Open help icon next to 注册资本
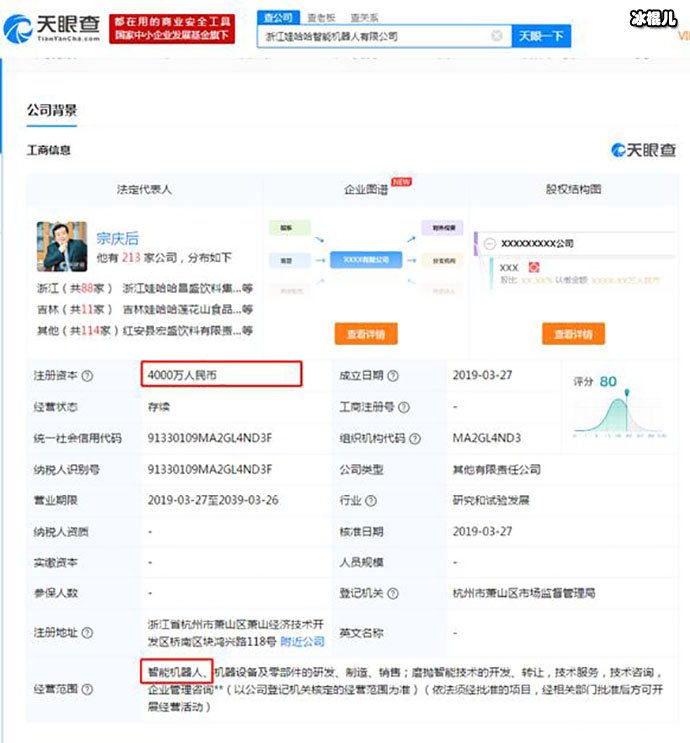The height and width of the screenshot is (743, 690). tap(87, 376)
